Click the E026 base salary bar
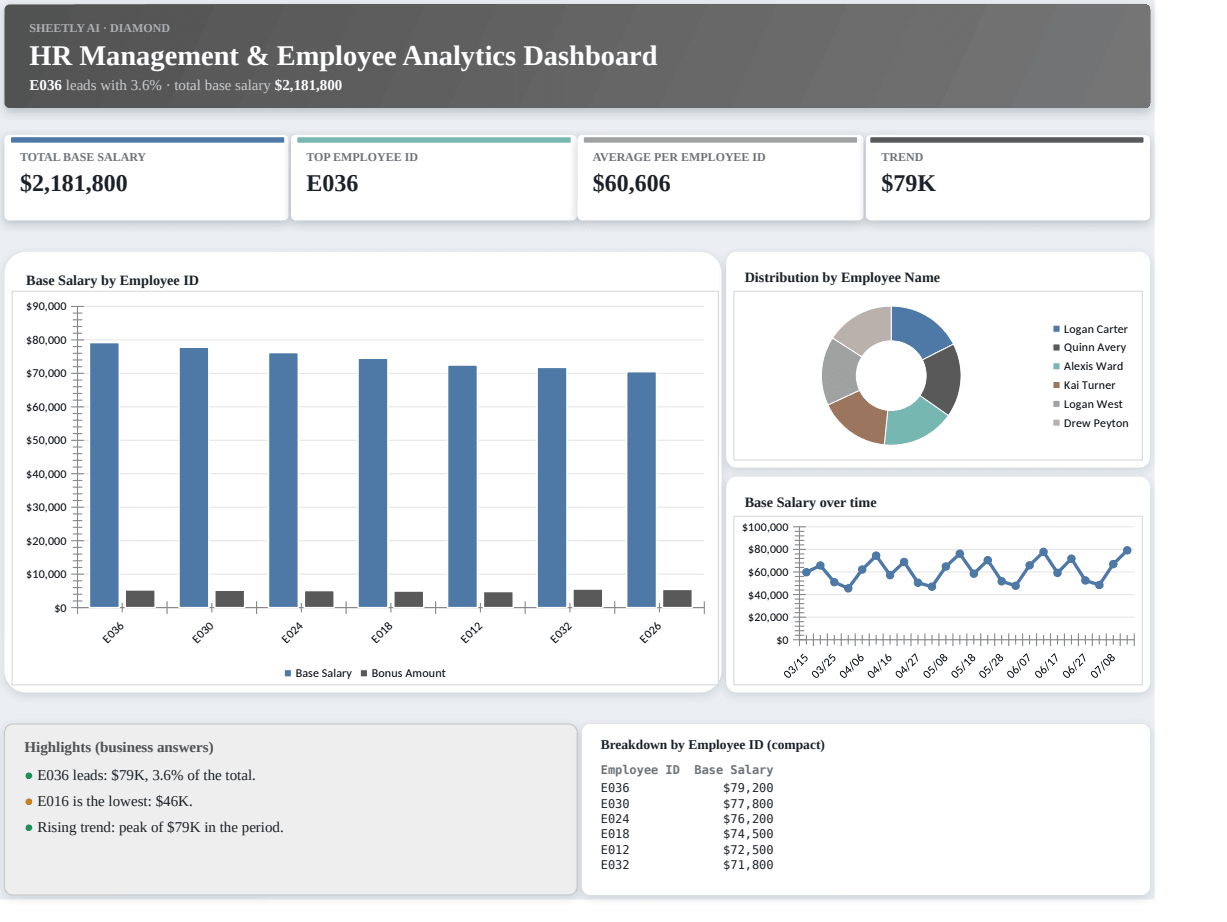 point(642,489)
